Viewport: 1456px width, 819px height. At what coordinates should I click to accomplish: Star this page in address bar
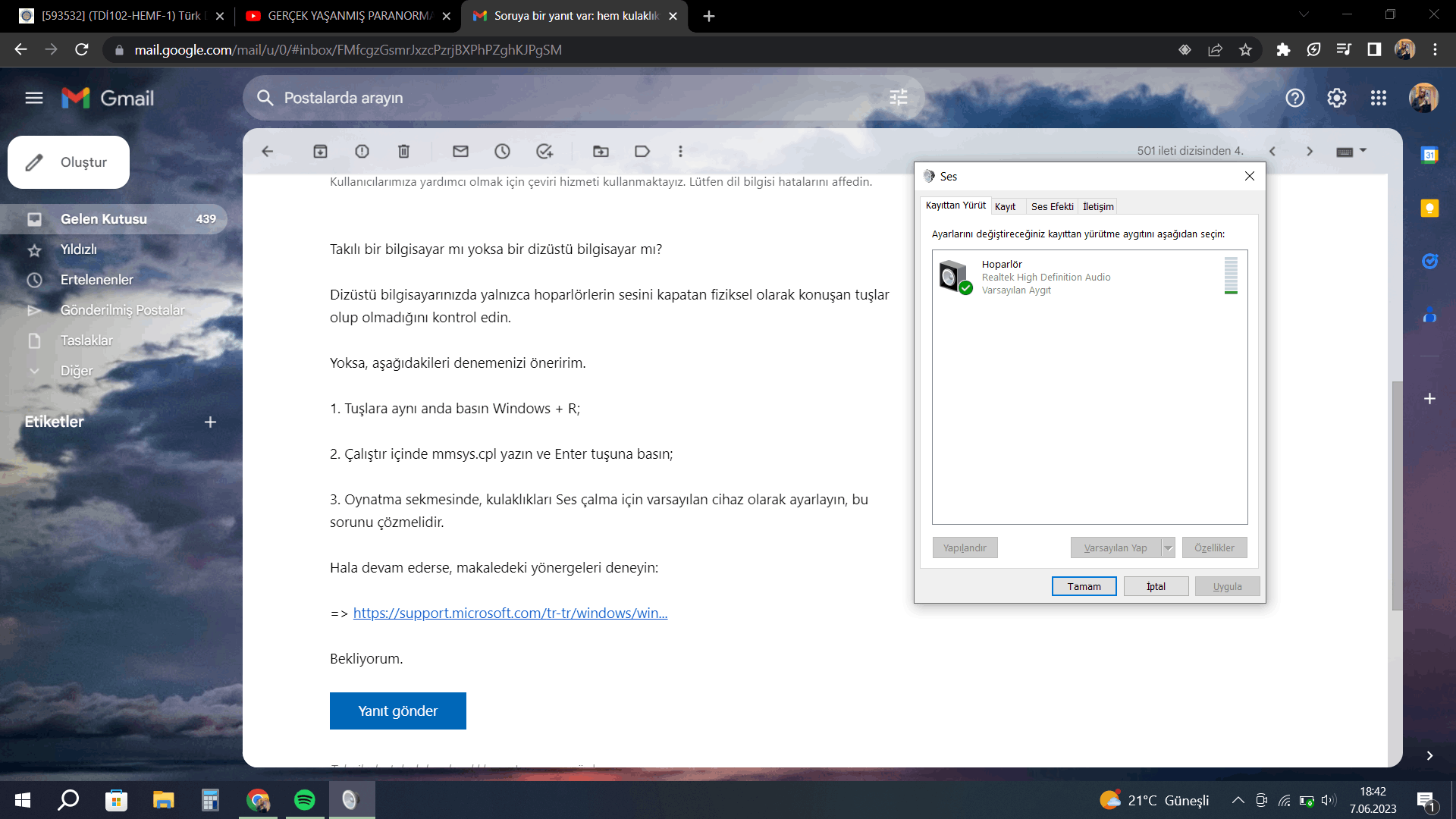tap(1245, 50)
